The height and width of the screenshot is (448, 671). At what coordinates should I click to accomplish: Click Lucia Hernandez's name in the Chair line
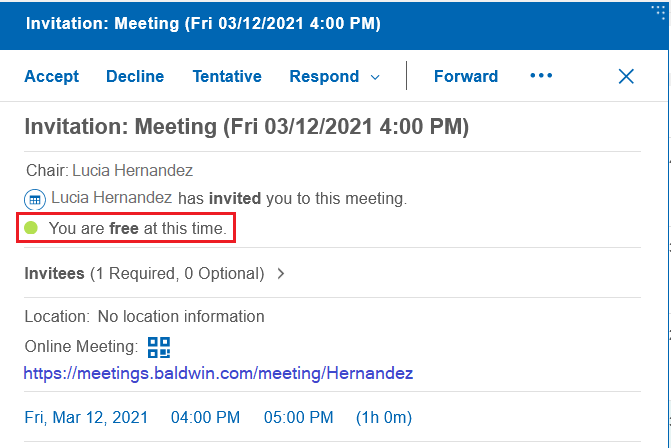(x=132, y=171)
